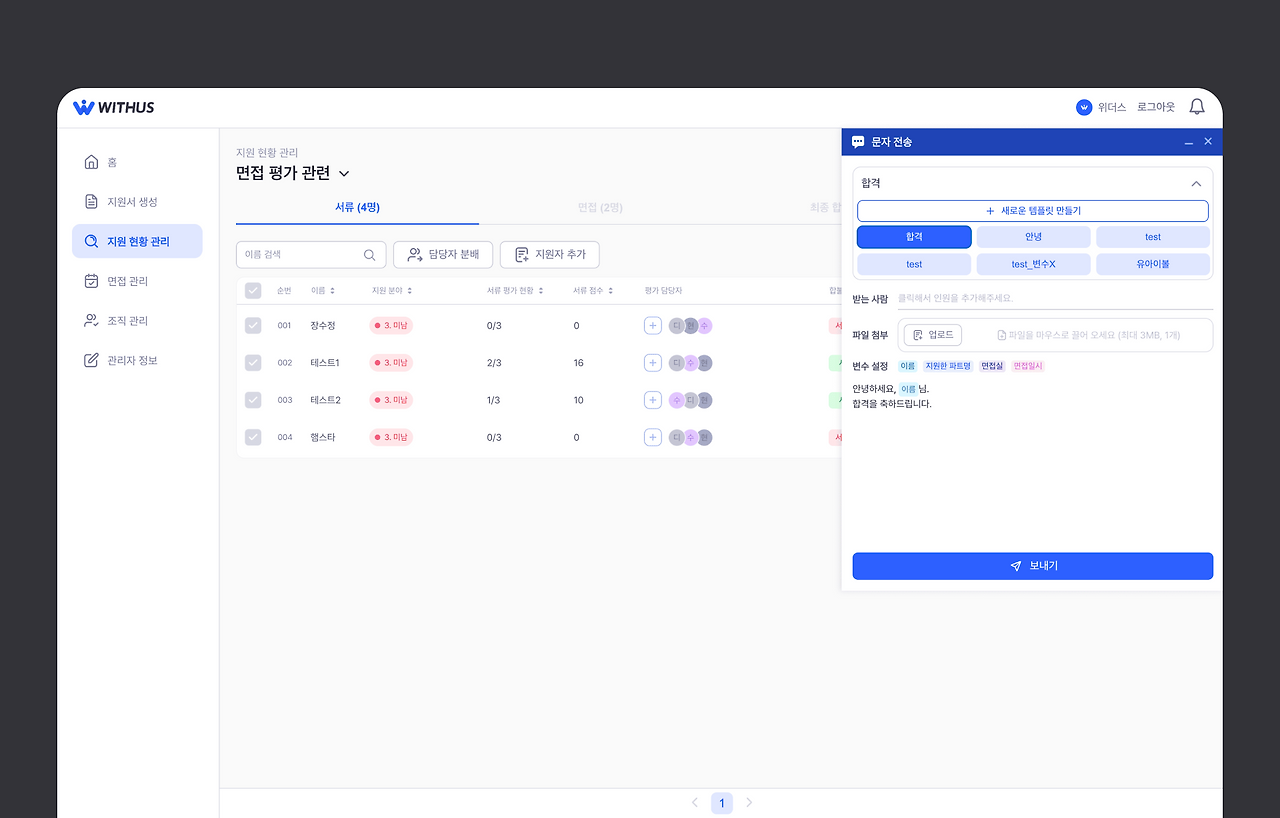Image resolution: width=1280 pixels, height=818 pixels.
Task: Toggle the select-all checkbox in table header
Action: click(253, 291)
